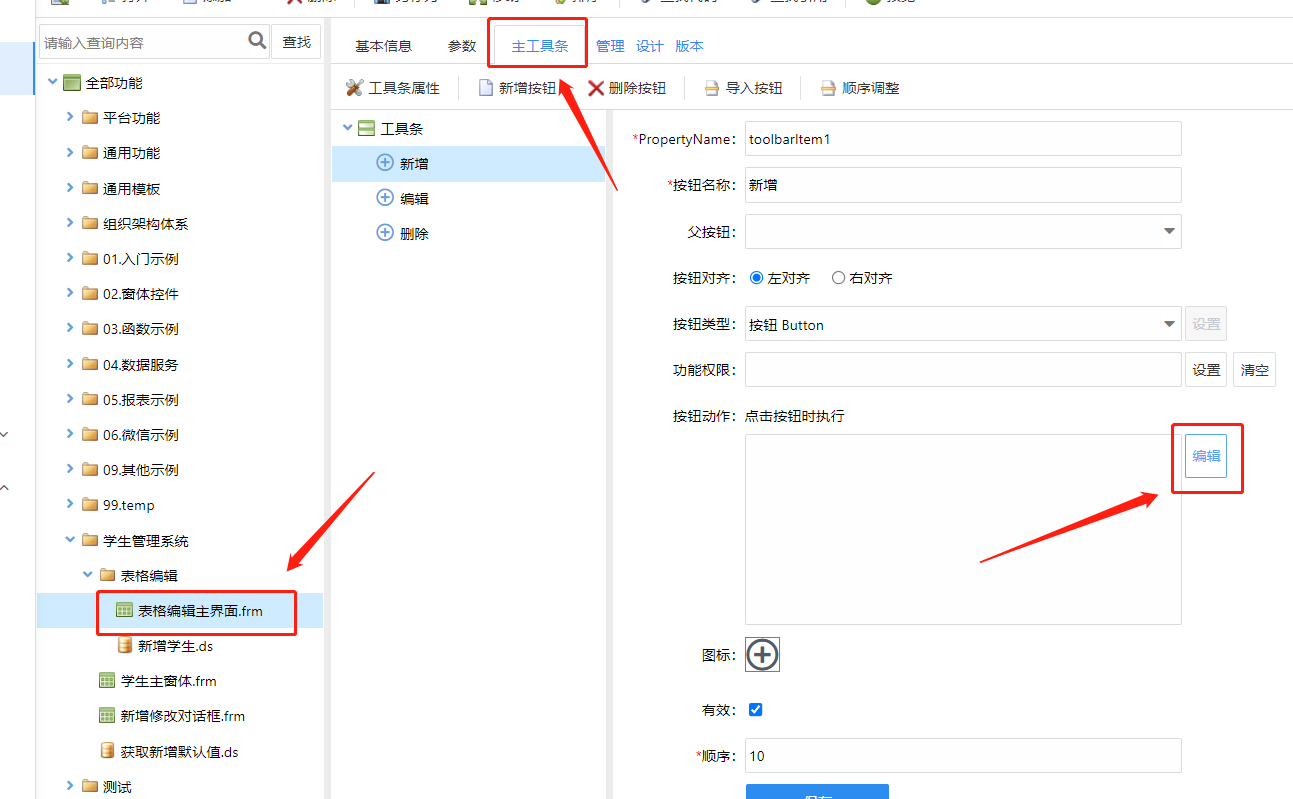Click 设置 button next to 功能权限
This screenshot has width=1293, height=799.
point(1206,370)
